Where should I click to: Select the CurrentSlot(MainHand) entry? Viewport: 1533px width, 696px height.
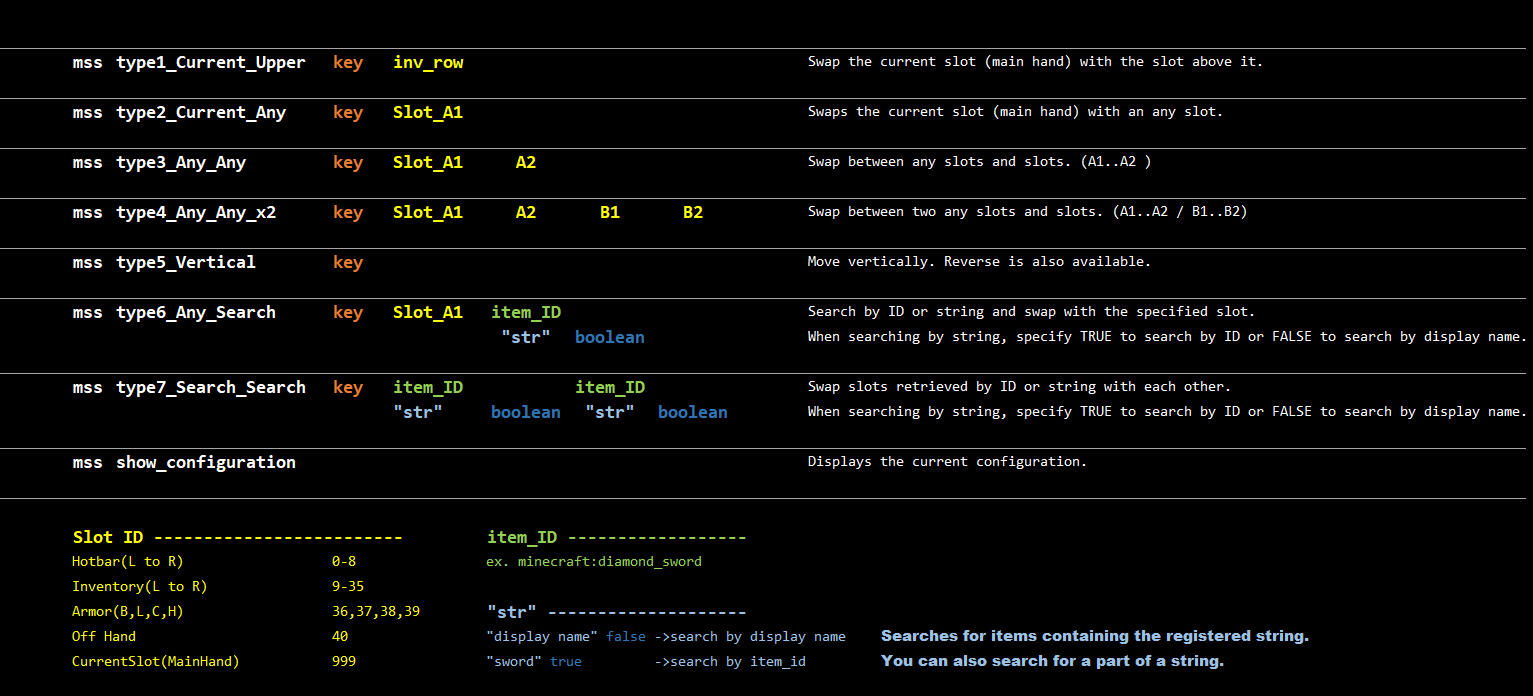(x=156, y=661)
